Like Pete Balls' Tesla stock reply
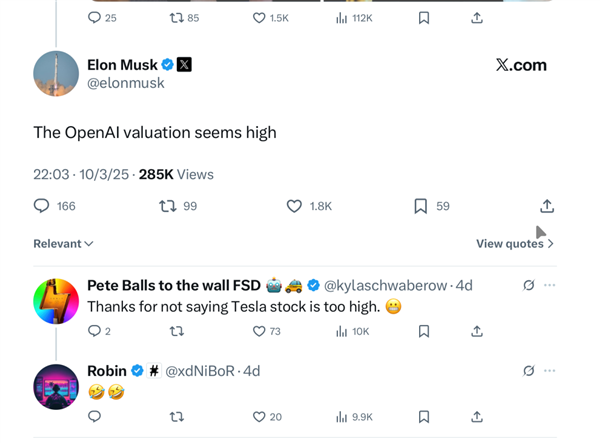The height and width of the screenshot is (443, 600). [259, 331]
